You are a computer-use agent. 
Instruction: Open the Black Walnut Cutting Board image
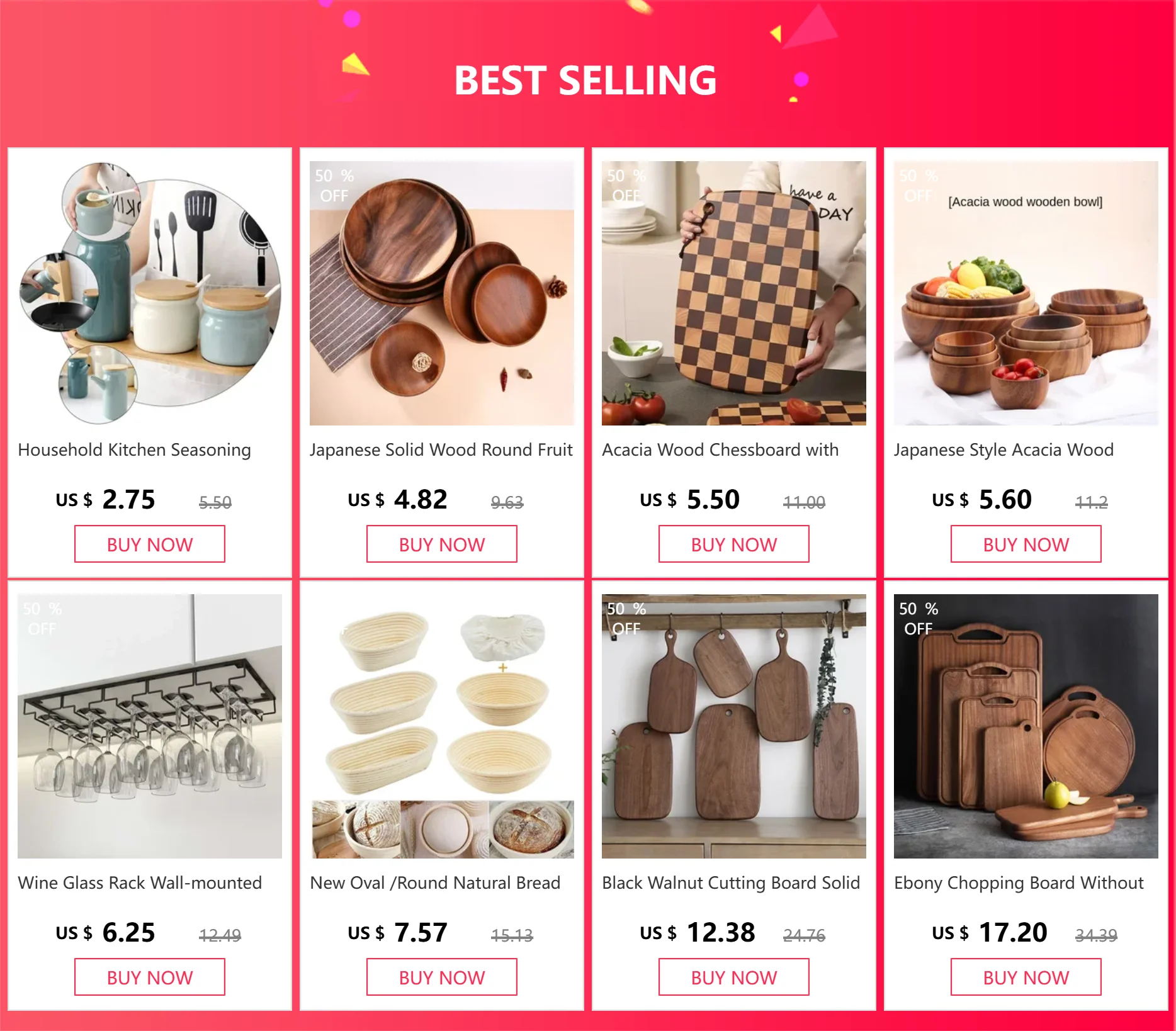coord(734,726)
